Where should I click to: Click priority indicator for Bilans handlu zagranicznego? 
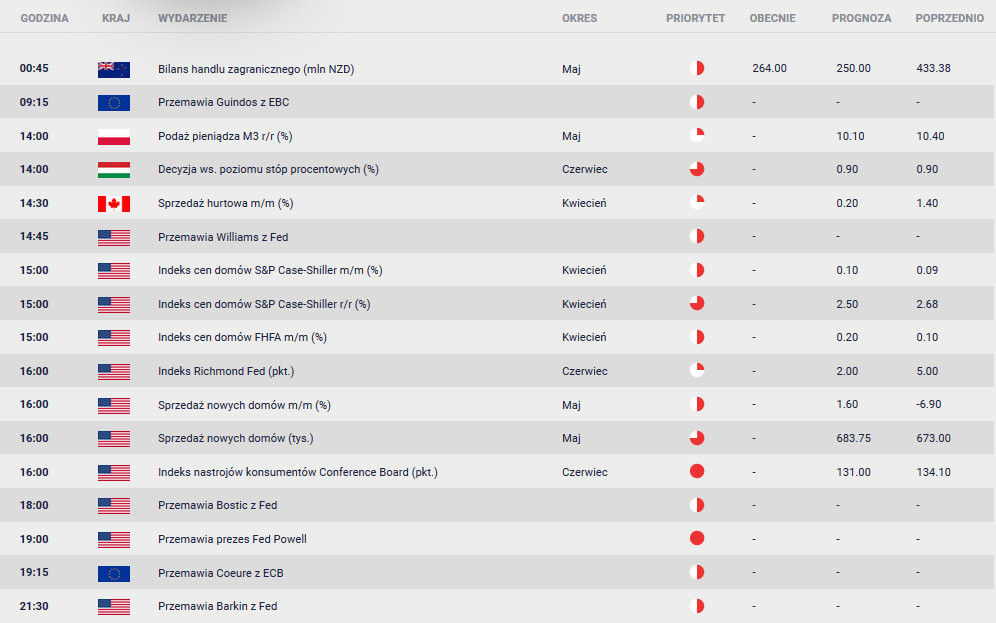[x=697, y=68]
